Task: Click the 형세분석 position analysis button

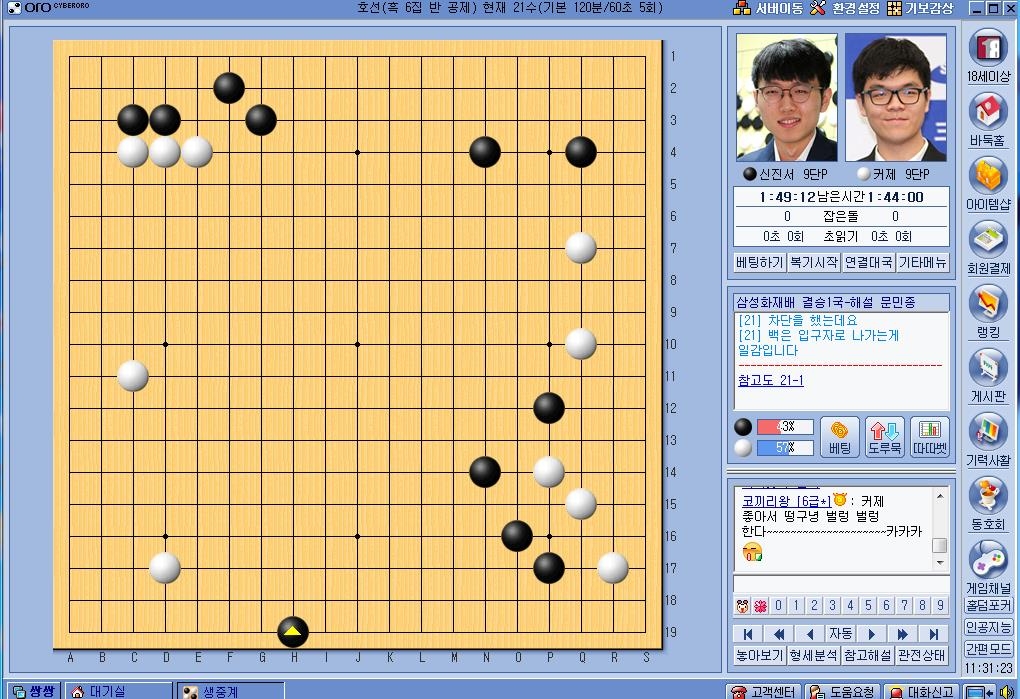Action: 812,655
